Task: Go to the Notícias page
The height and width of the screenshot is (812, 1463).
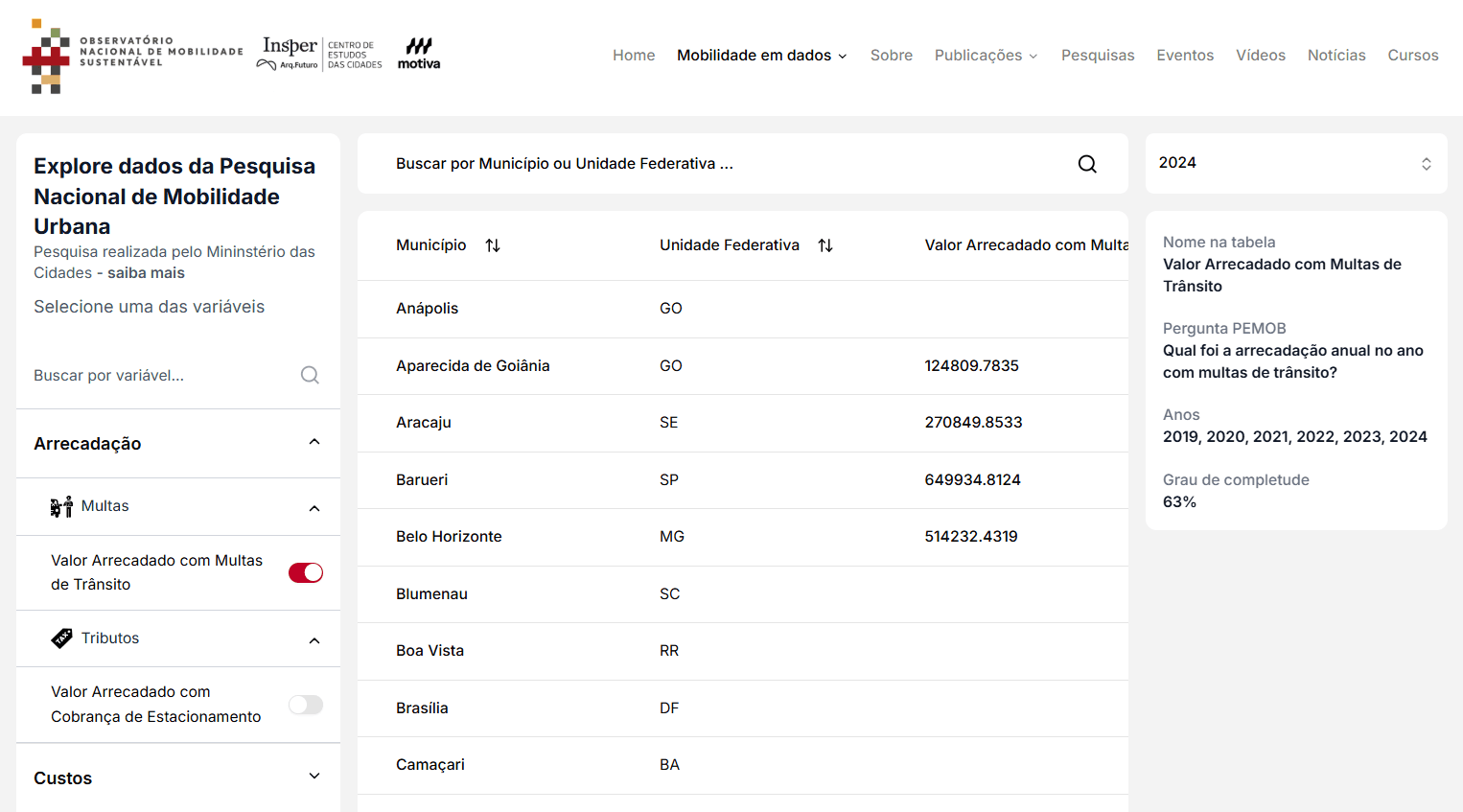Action: pos(1335,56)
